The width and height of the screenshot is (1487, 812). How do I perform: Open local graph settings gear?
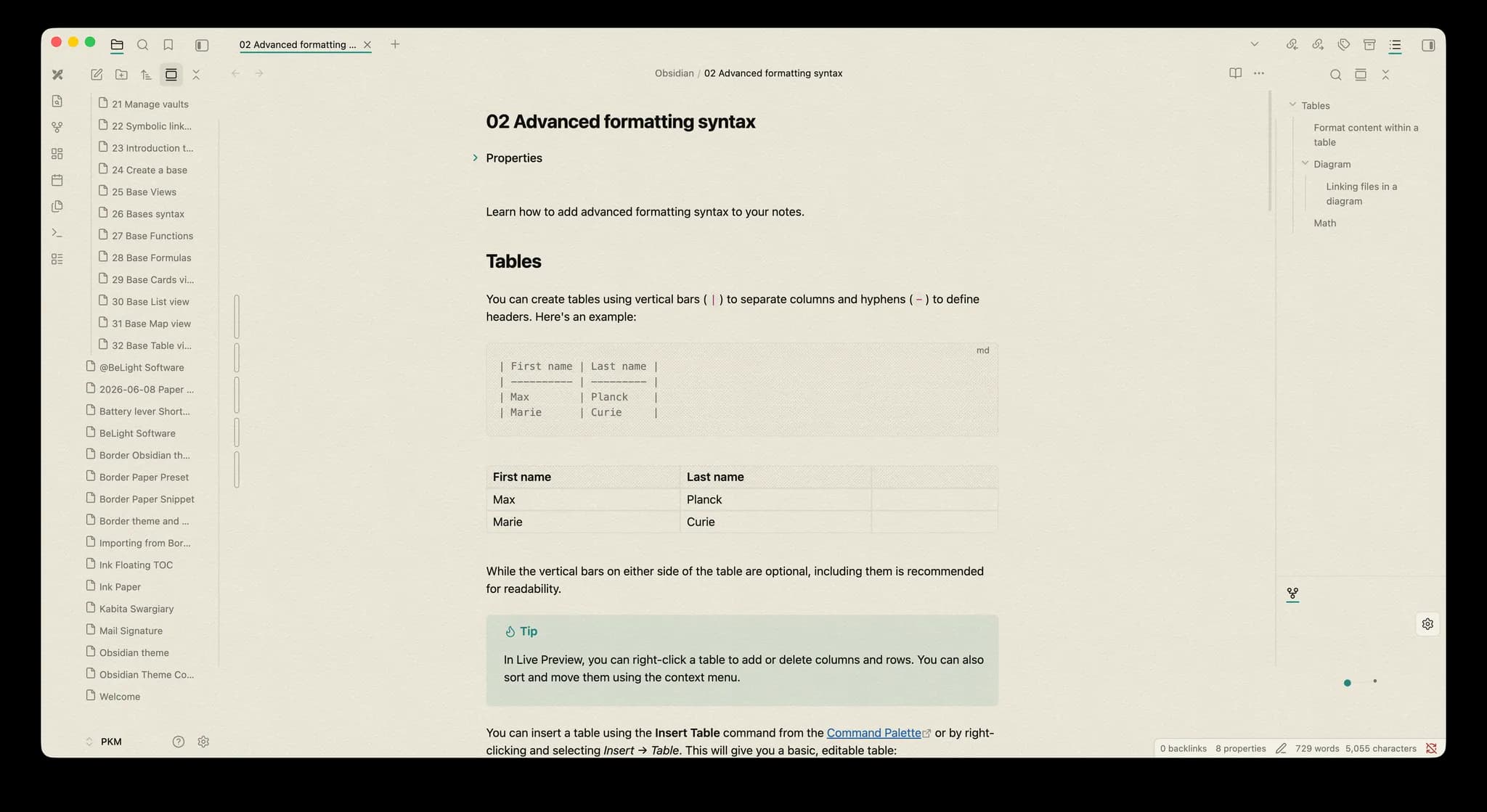pos(1427,624)
